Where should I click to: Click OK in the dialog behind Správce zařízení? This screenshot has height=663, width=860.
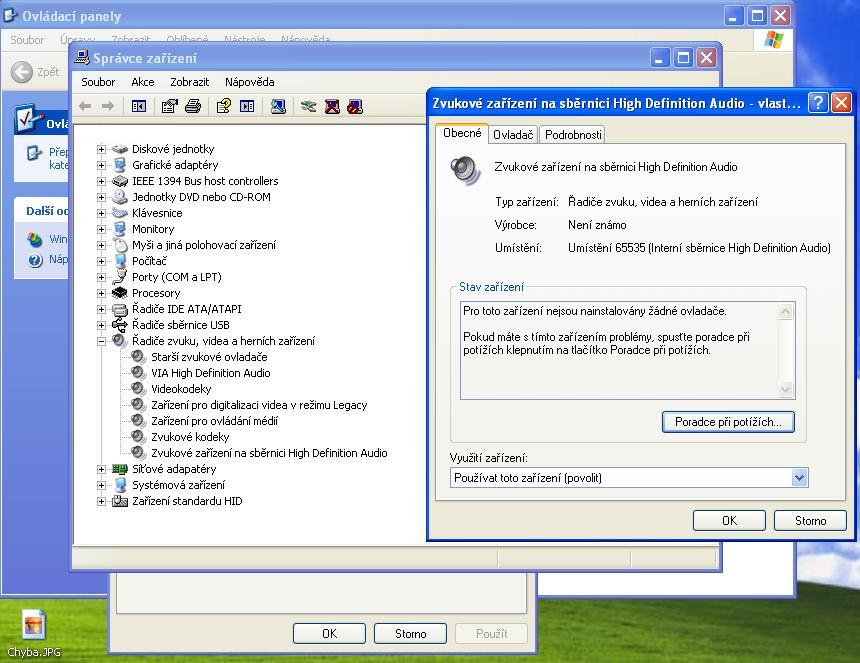(329, 633)
